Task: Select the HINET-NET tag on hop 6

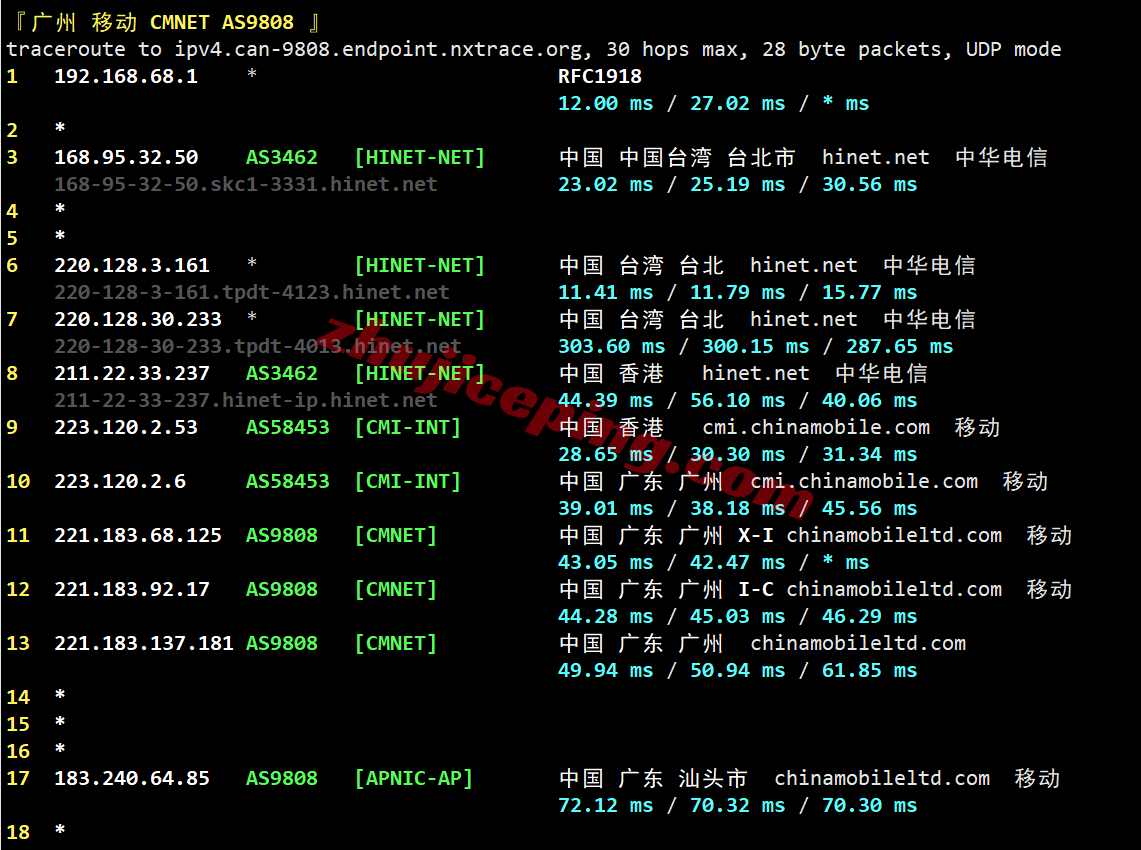Action: (419, 265)
